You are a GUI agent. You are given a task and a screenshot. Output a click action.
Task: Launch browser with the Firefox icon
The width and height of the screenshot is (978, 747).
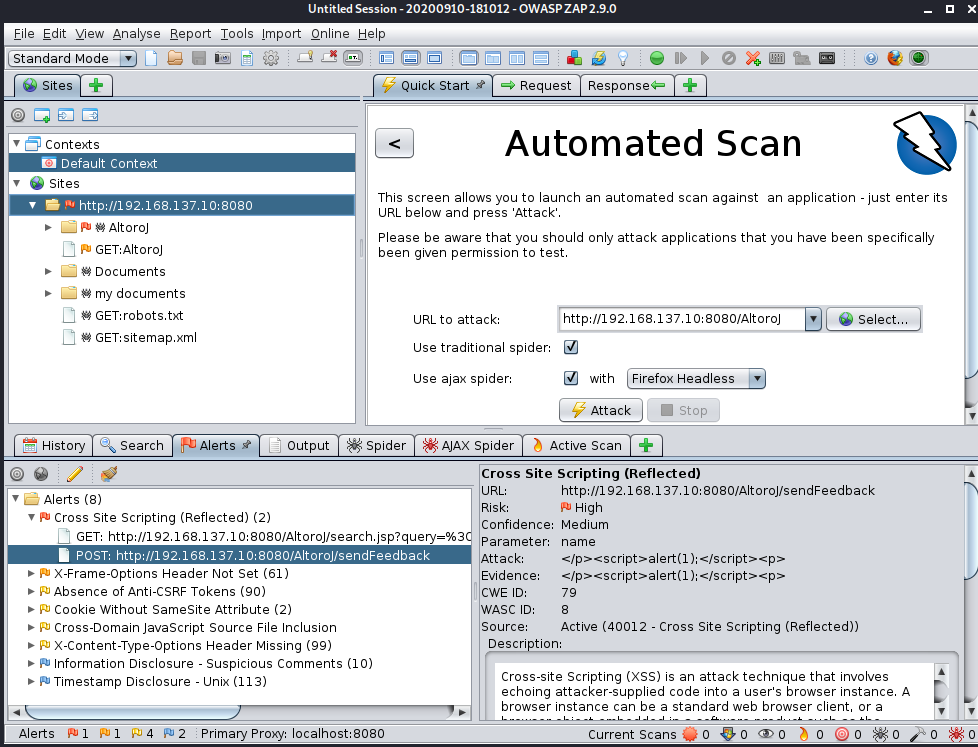pos(895,58)
